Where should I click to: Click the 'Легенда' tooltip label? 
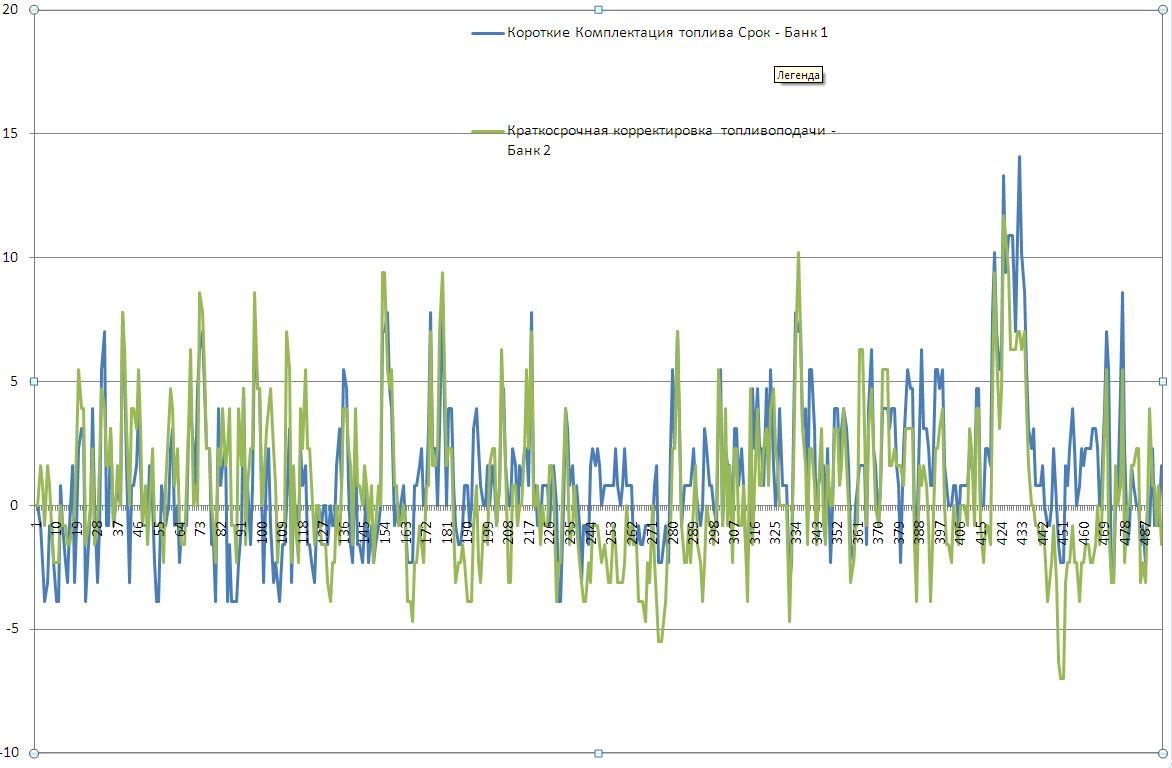[x=798, y=75]
